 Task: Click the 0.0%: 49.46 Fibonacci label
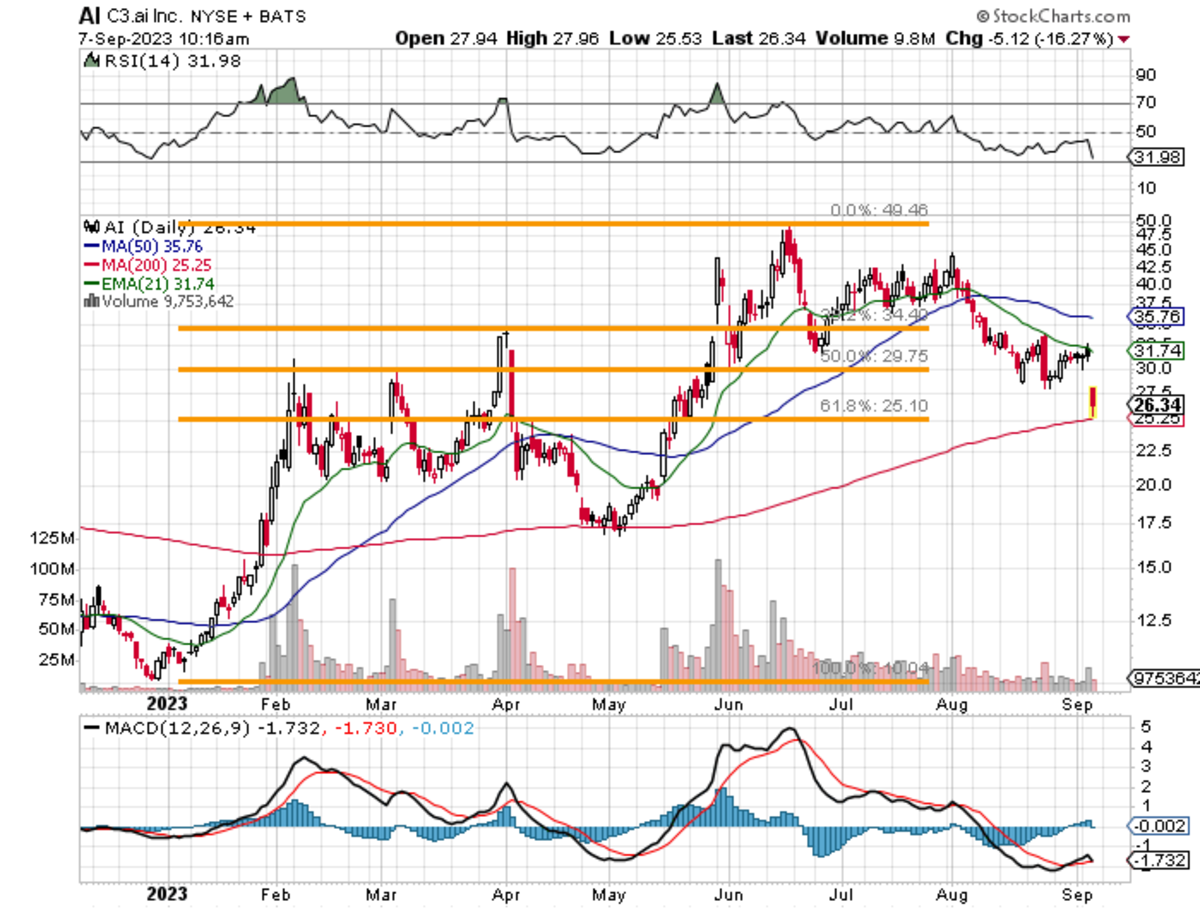pos(879,211)
